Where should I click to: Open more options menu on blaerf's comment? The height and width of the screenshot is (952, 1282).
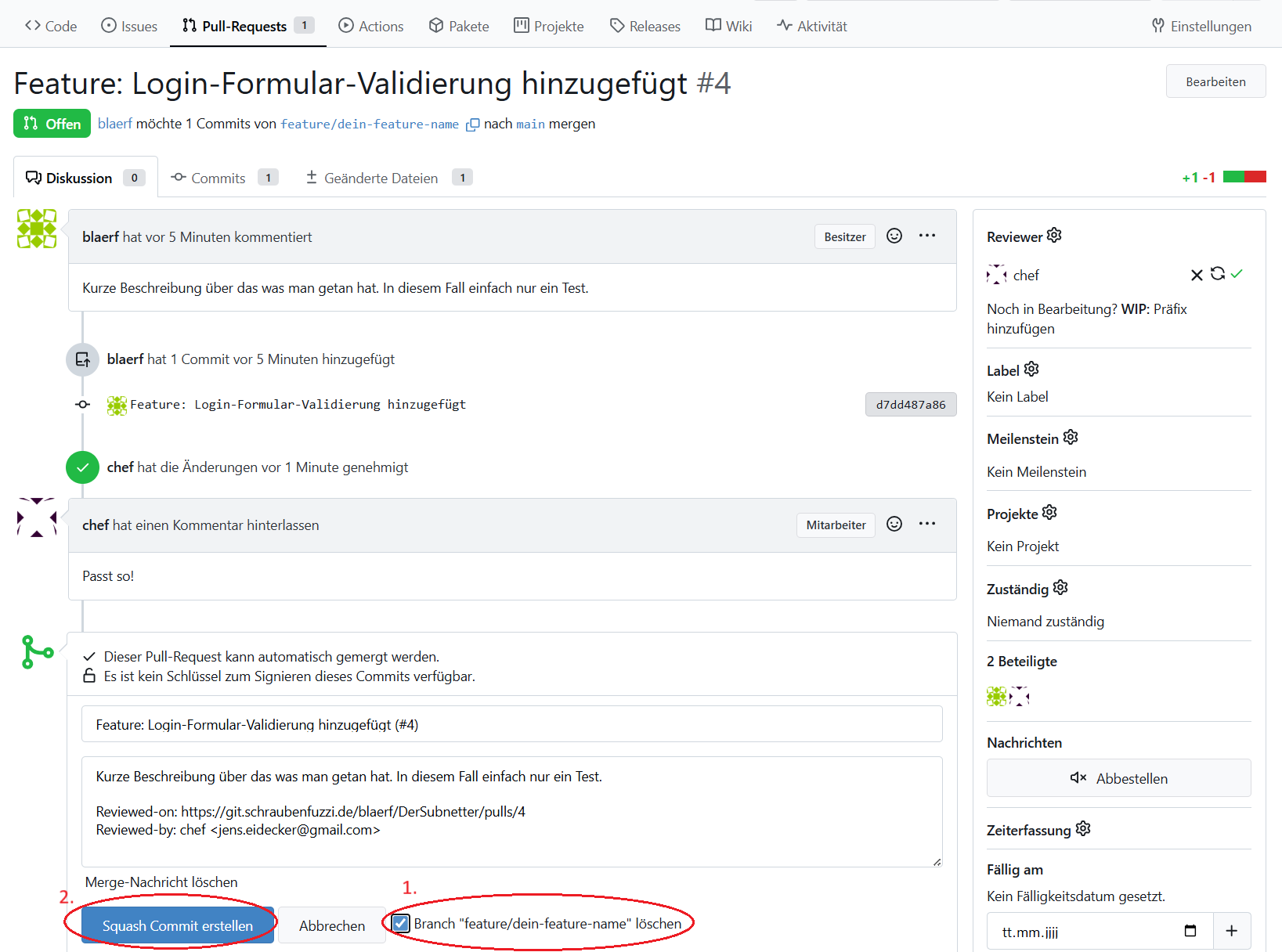pyautogui.click(x=927, y=236)
